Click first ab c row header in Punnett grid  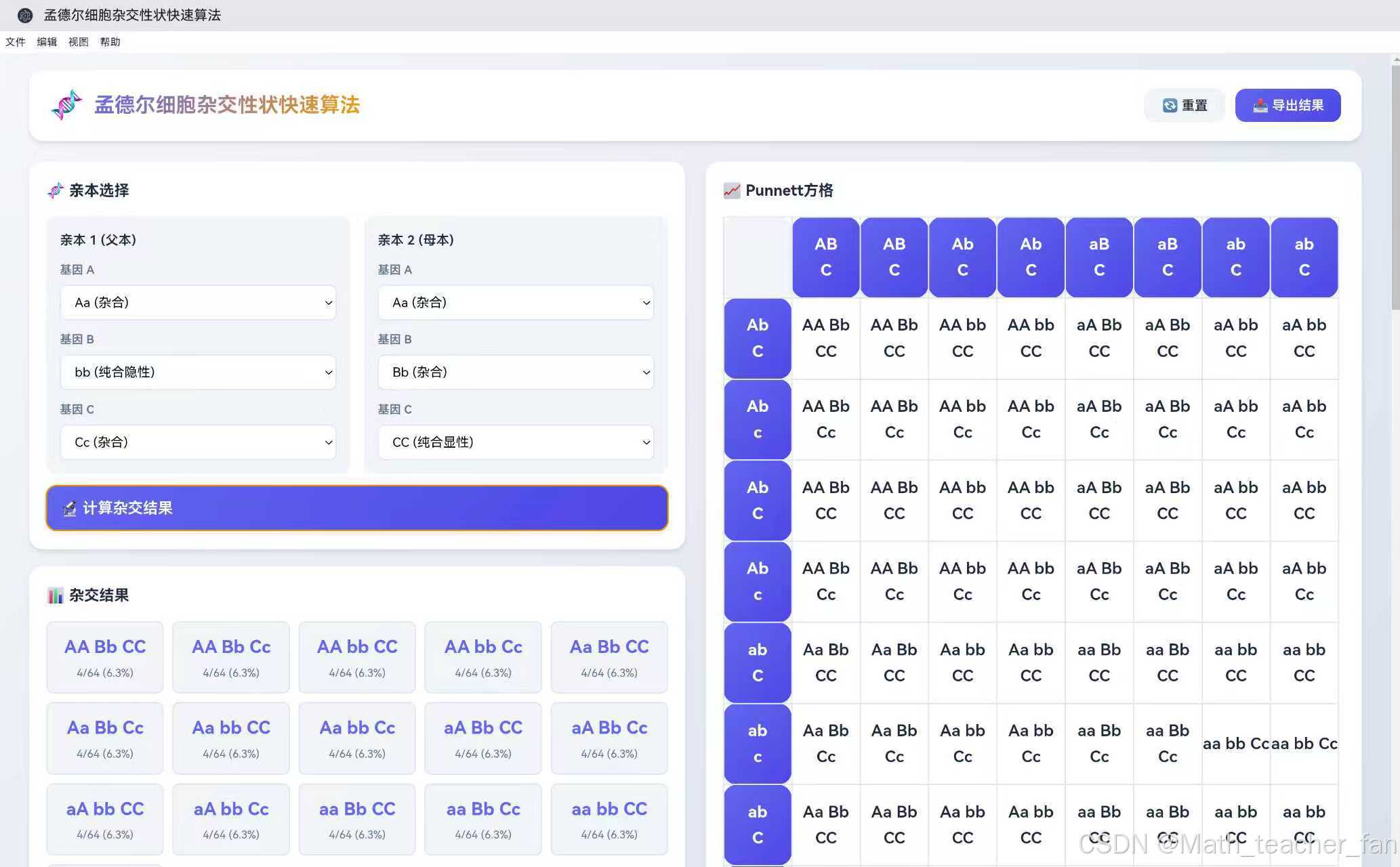coord(758,744)
